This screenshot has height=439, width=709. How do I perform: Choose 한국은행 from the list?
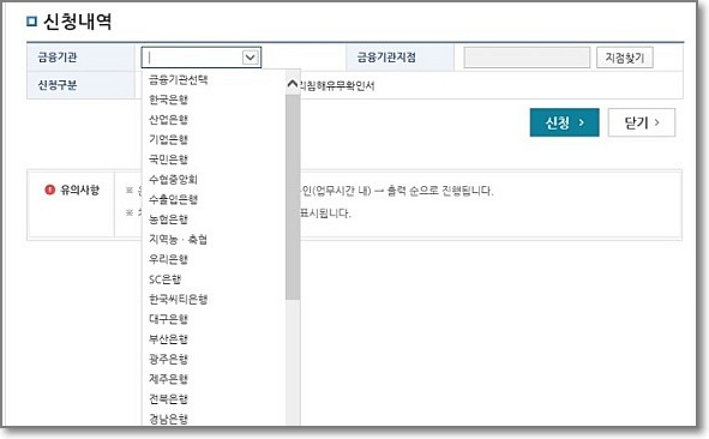coord(168,99)
